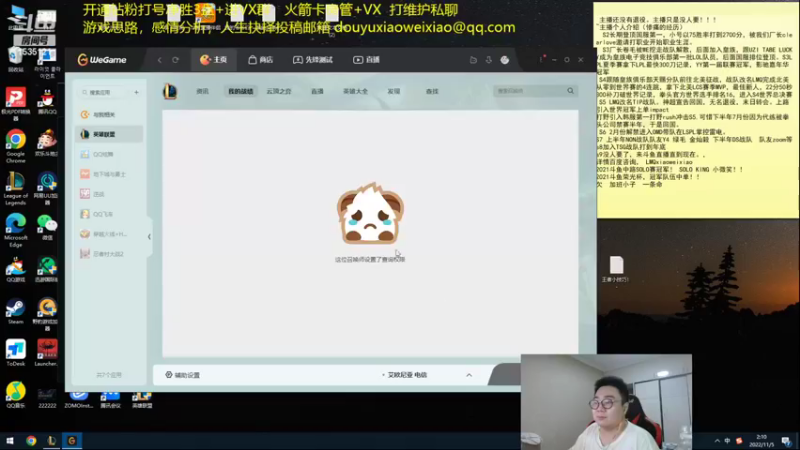This screenshot has width=800, height=450.
Task: Refresh the WeGame page
Action: (x=176, y=60)
